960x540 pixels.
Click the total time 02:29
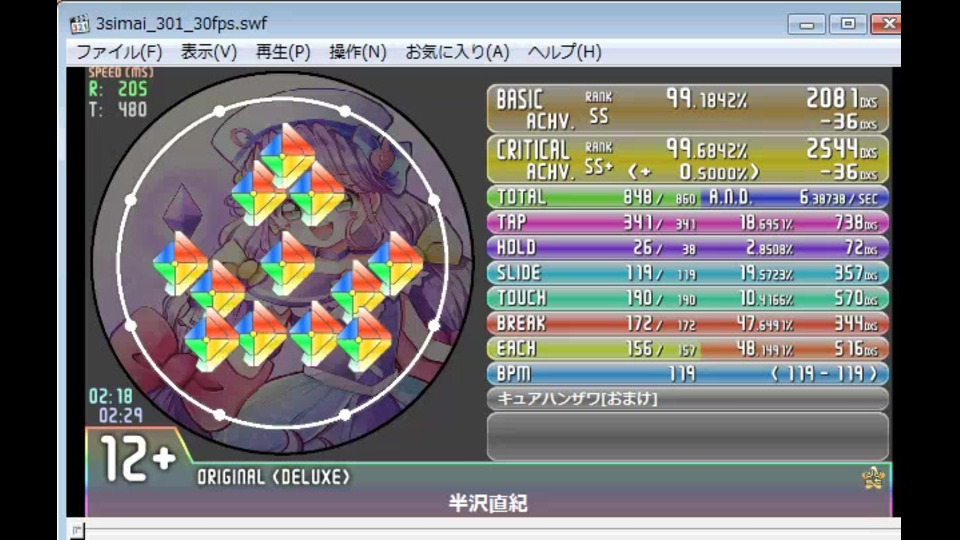[x=121, y=416]
